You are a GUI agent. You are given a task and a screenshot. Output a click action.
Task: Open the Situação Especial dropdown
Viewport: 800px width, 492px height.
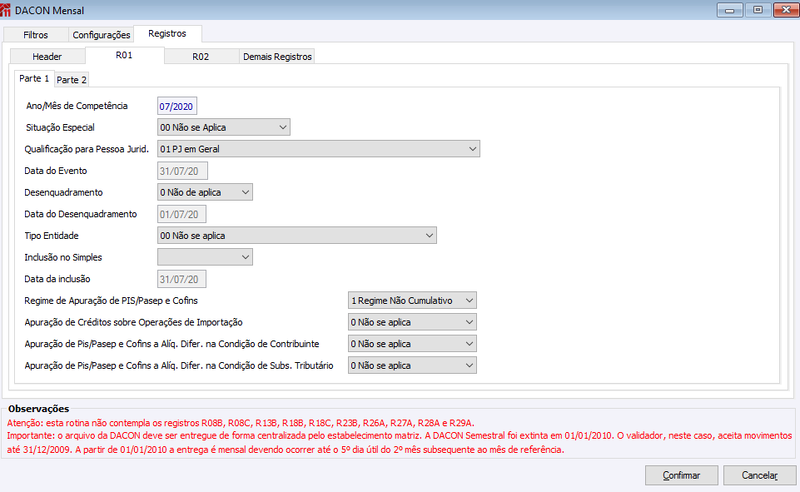point(223,127)
